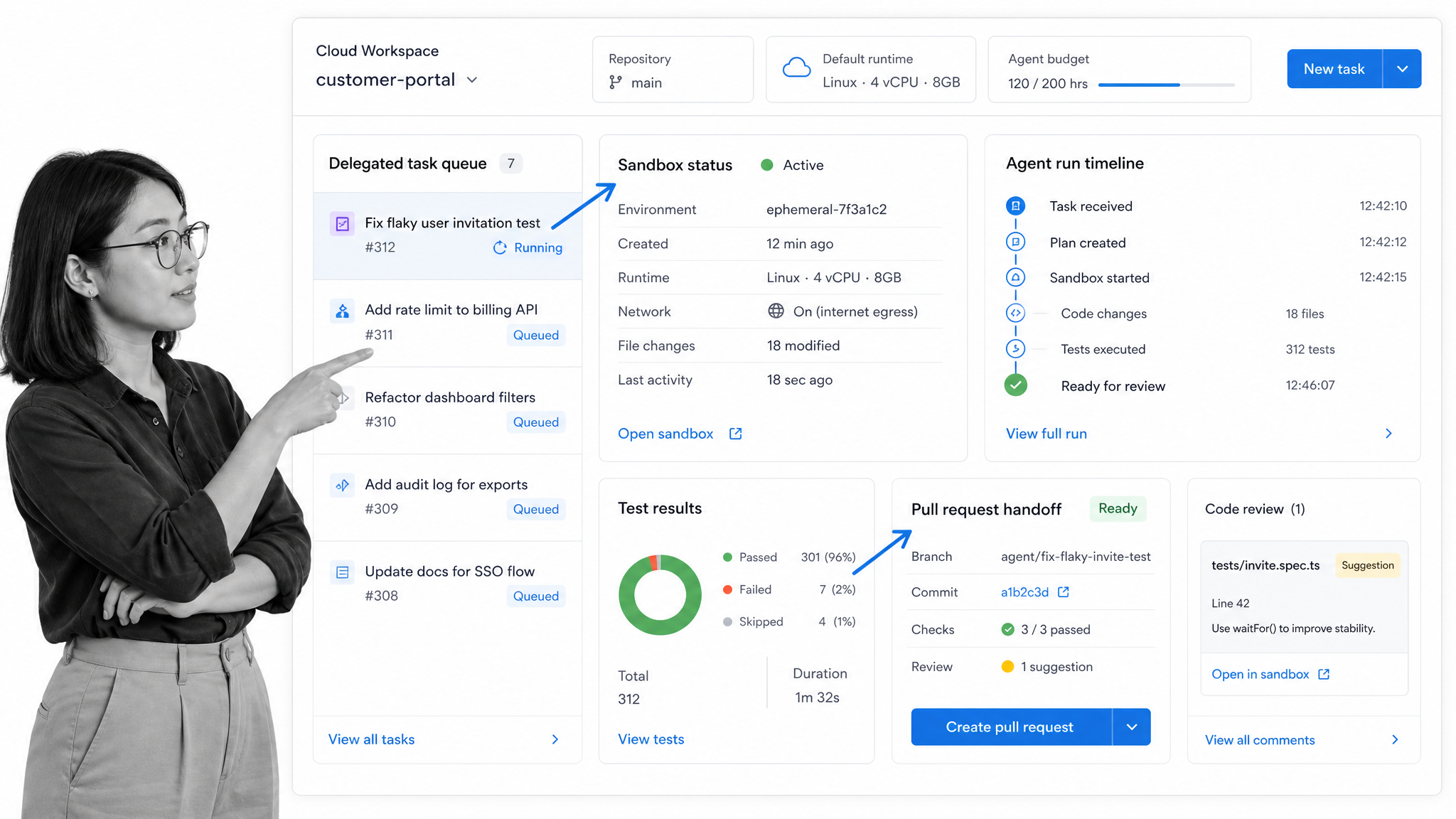Screen dimensions: 1456x819
Task: Click the Open in sandbox link
Action: [x=1260, y=674]
